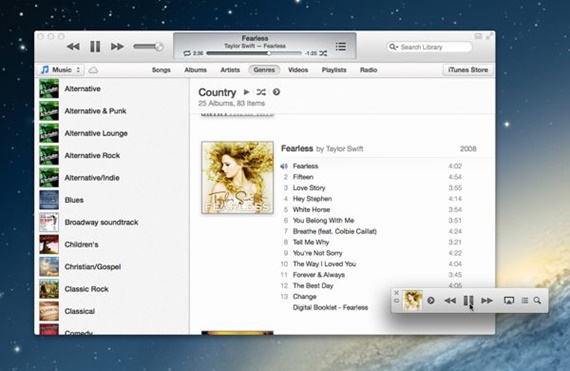Image resolution: width=570 pixels, height=371 pixels.
Task: Open the iTunes Store button
Action: [x=468, y=70]
